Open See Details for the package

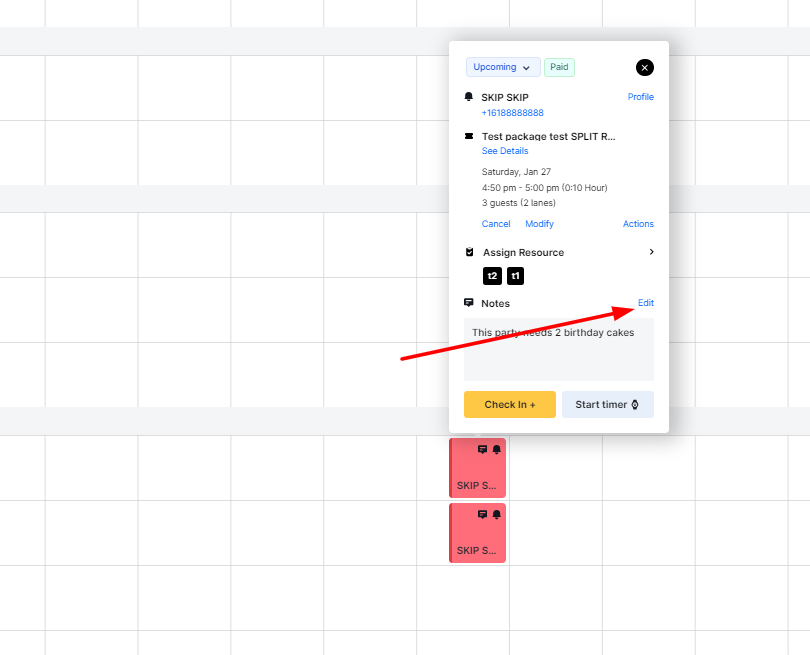[x=505, y=151]
